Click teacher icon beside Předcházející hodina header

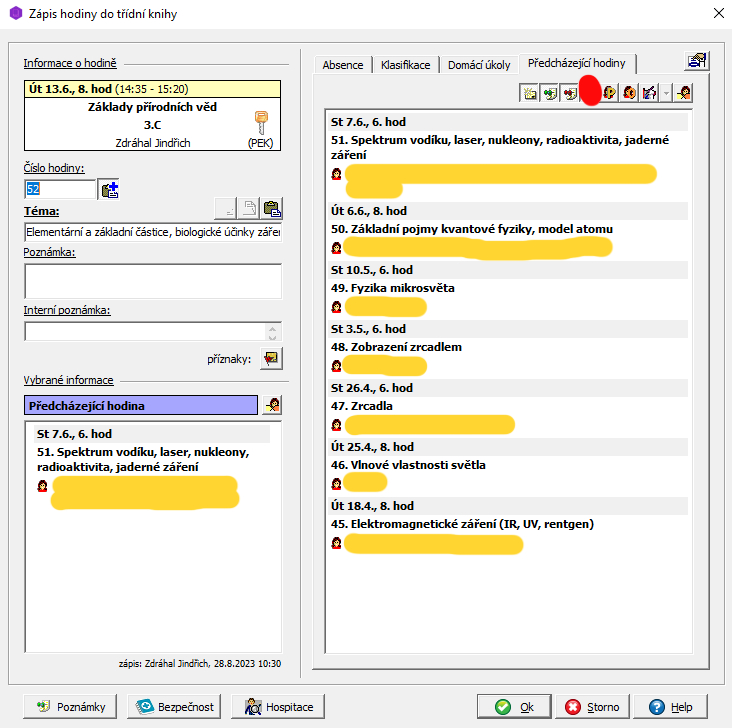272,405
